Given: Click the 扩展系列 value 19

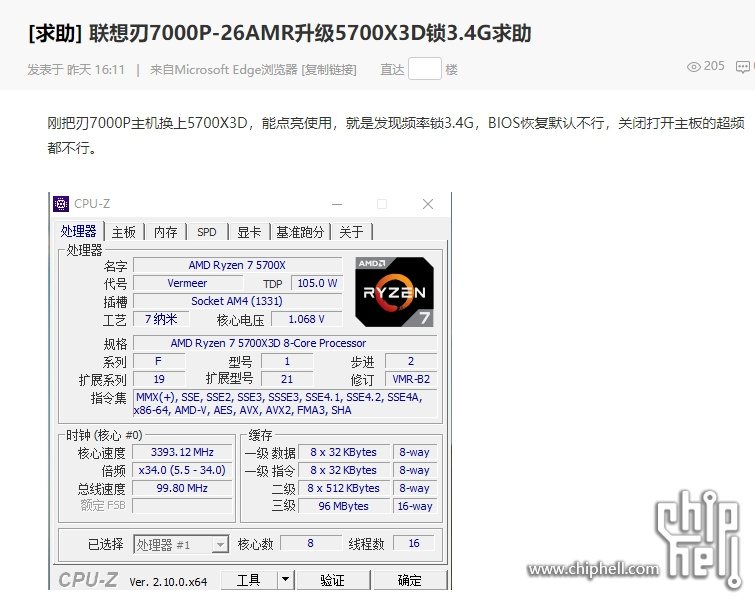Looking at the screenshot, I should (x=159, y=379).
